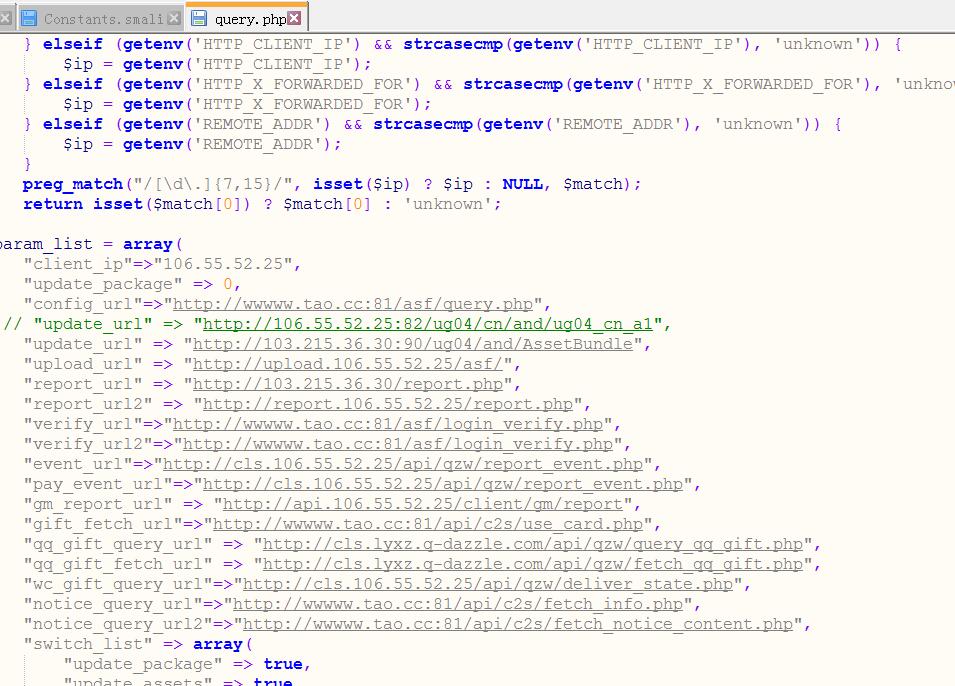Viewport: 955px width, 686px height.
Task: Open the AssetBundle update_url link
Action: [x=412, y=344]
